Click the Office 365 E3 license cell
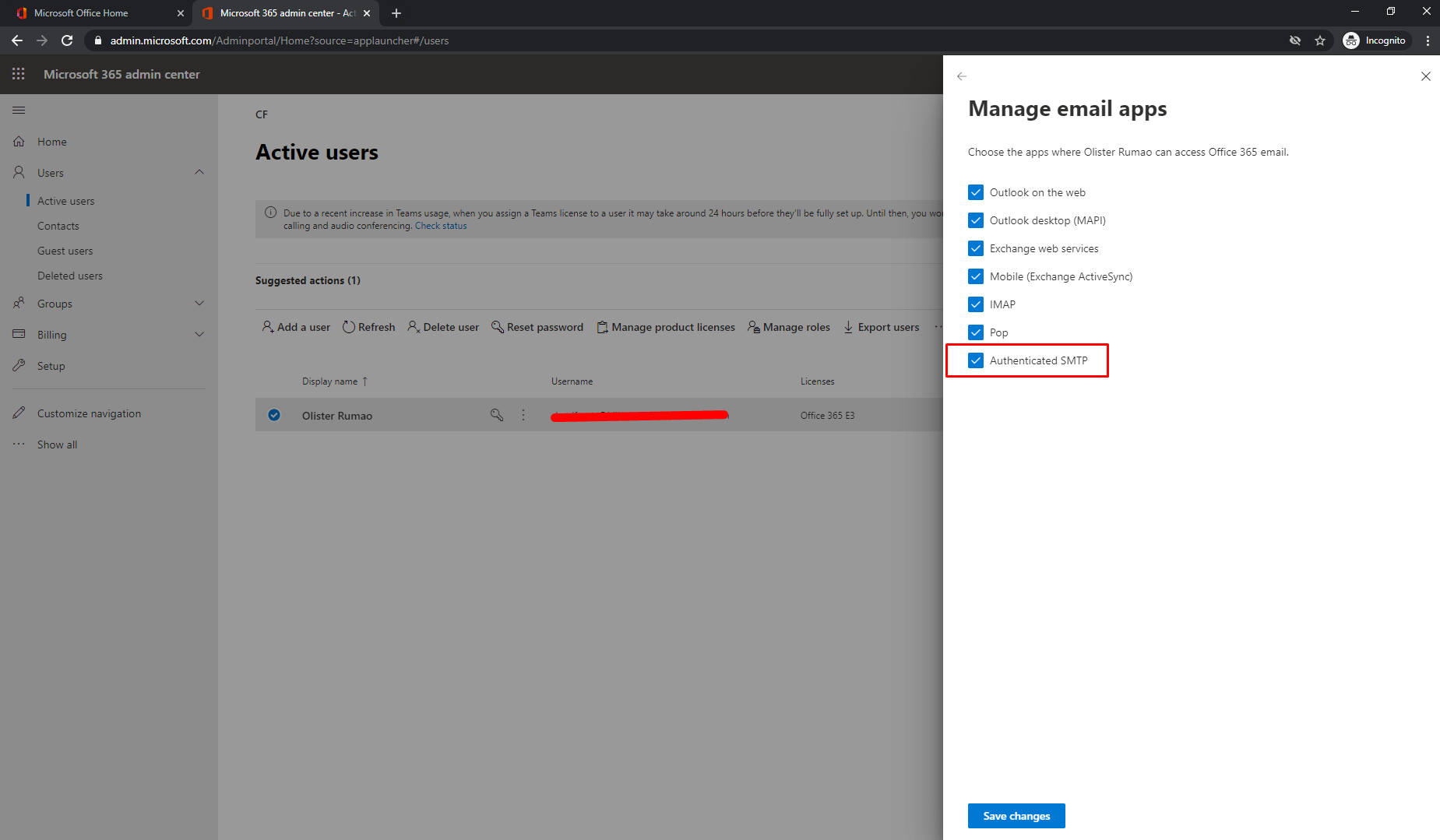The width and height of the screenshot is (1440, 840). (x=828, y=416)
